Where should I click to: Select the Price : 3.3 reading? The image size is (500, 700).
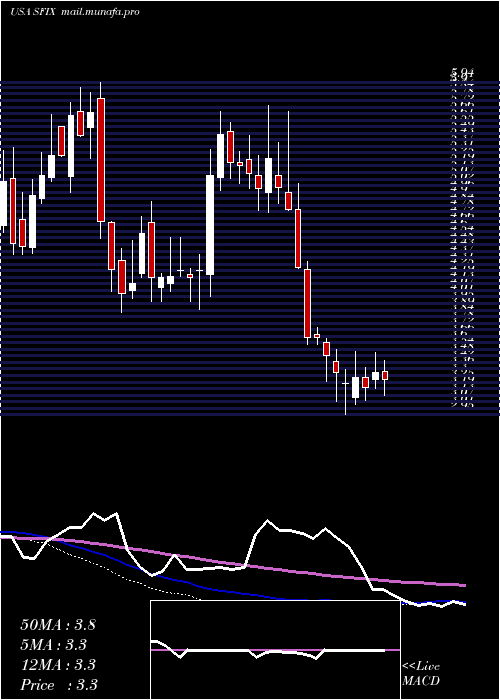[x=59, y=684]
